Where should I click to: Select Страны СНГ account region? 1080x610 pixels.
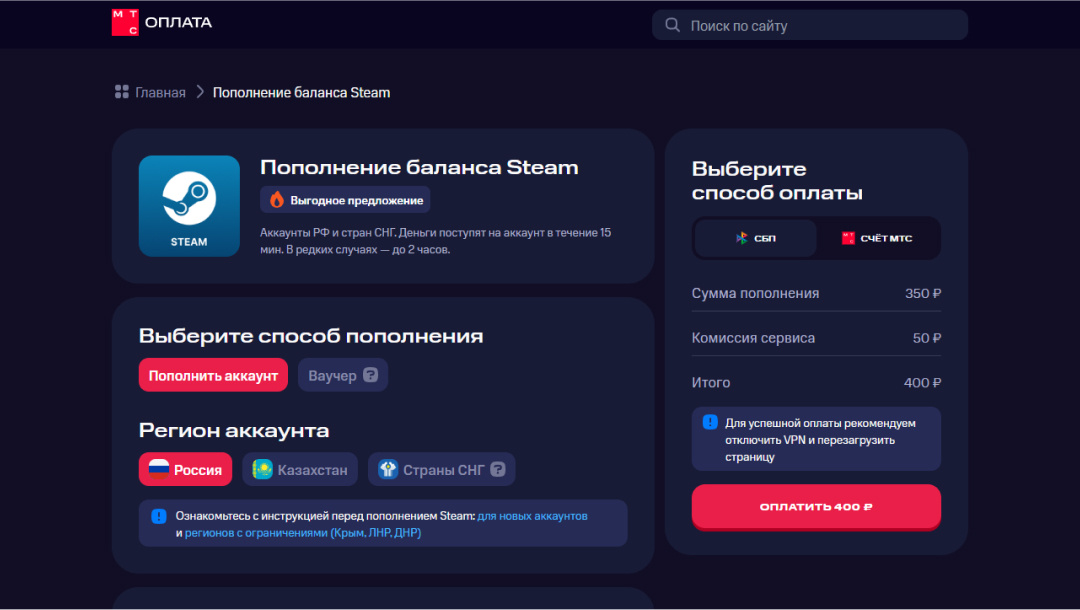pyautogui.click(x=442, y=470)
